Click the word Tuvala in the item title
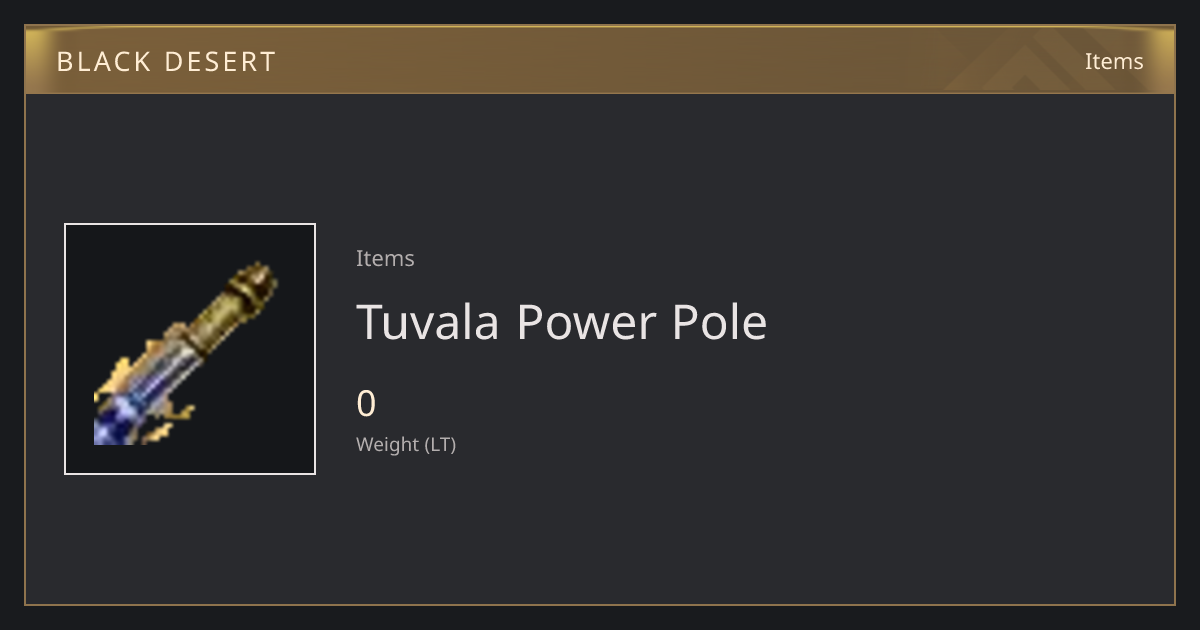1200x630 pixels. [428, 322]
